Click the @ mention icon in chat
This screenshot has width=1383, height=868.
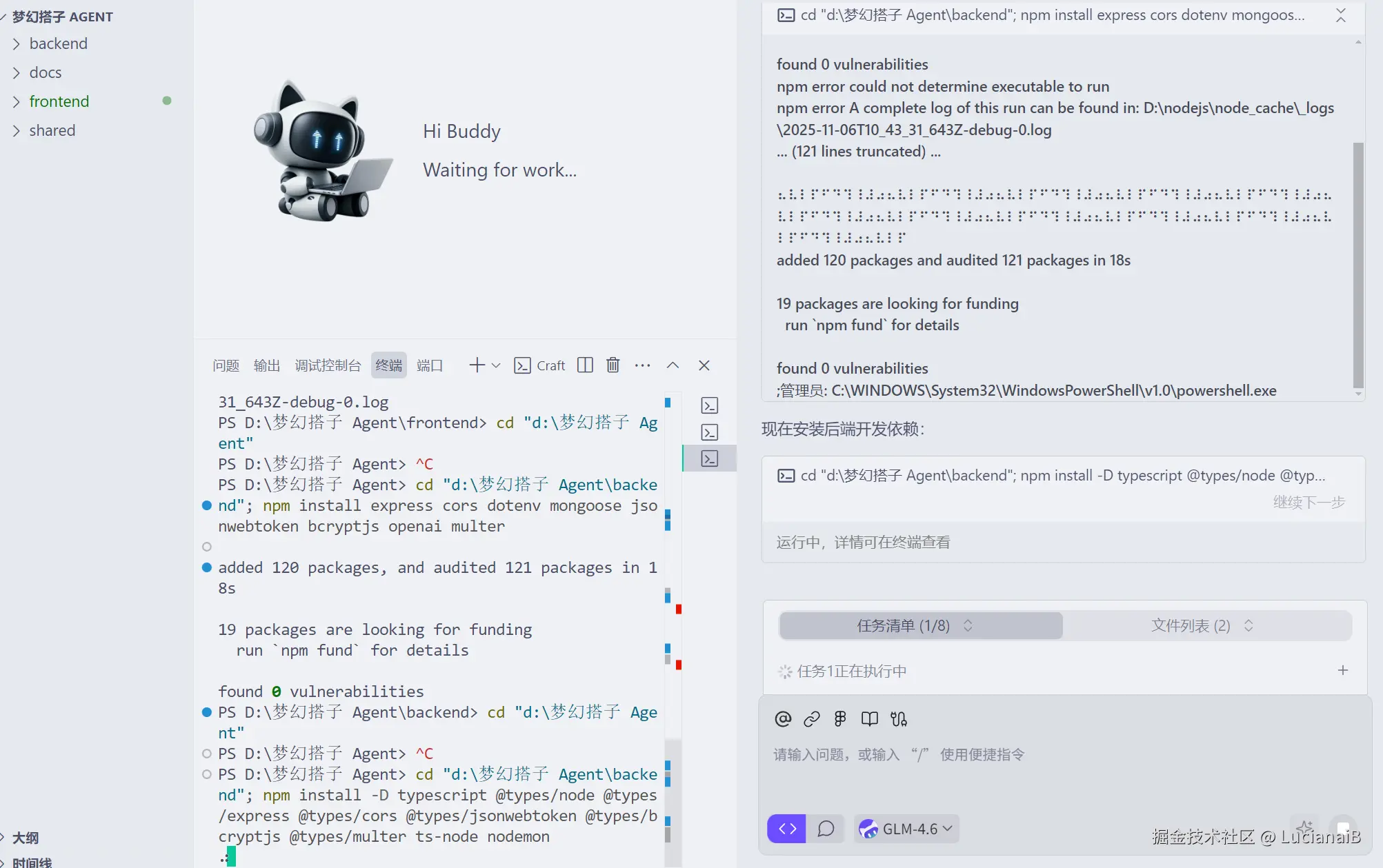click(783, 719)
